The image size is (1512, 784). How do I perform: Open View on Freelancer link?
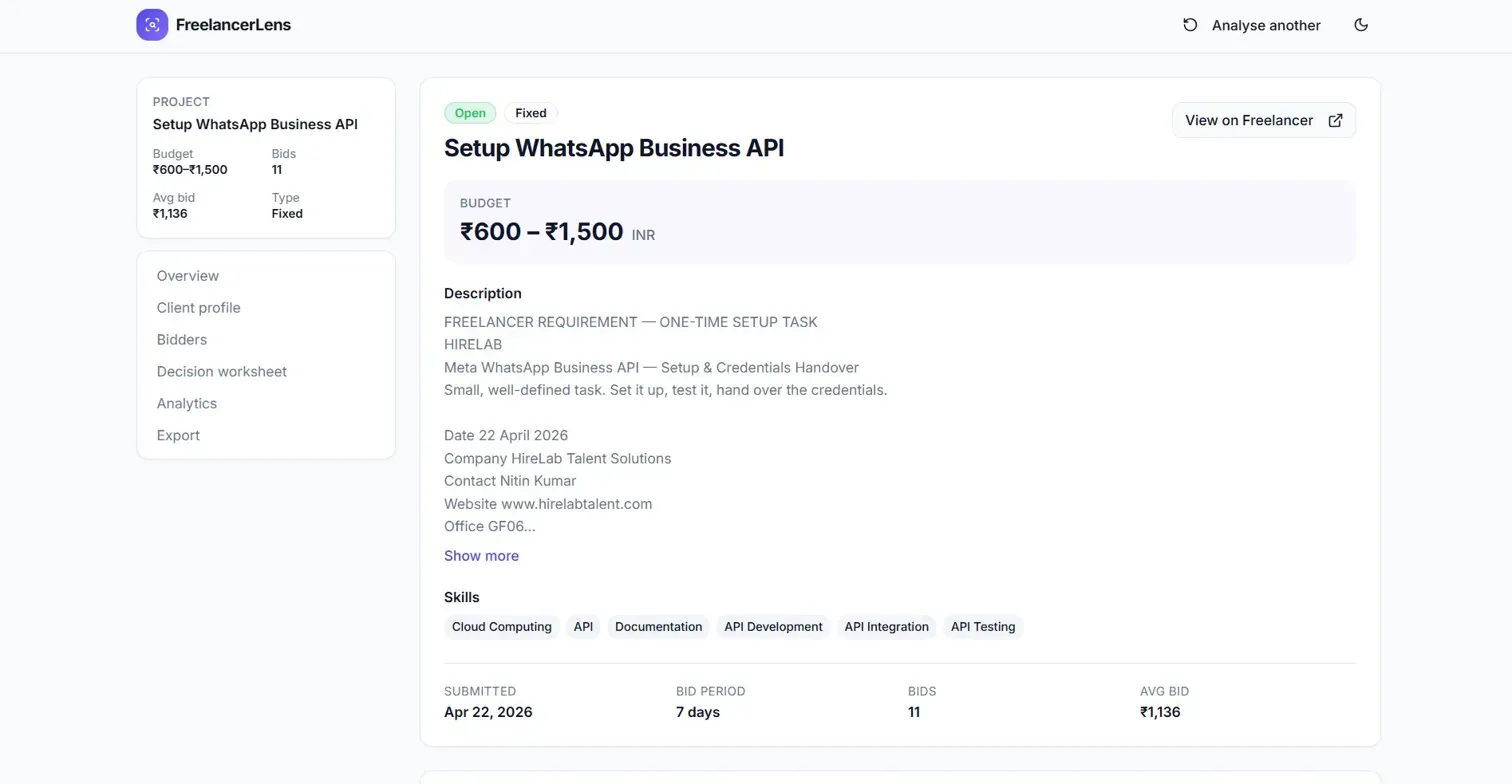pos(1264,120)
